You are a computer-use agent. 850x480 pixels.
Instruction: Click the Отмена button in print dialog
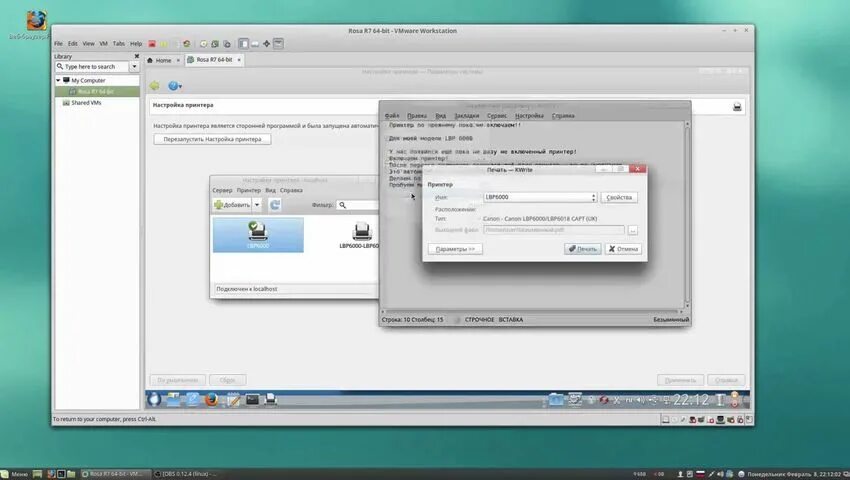pos(623,249)
